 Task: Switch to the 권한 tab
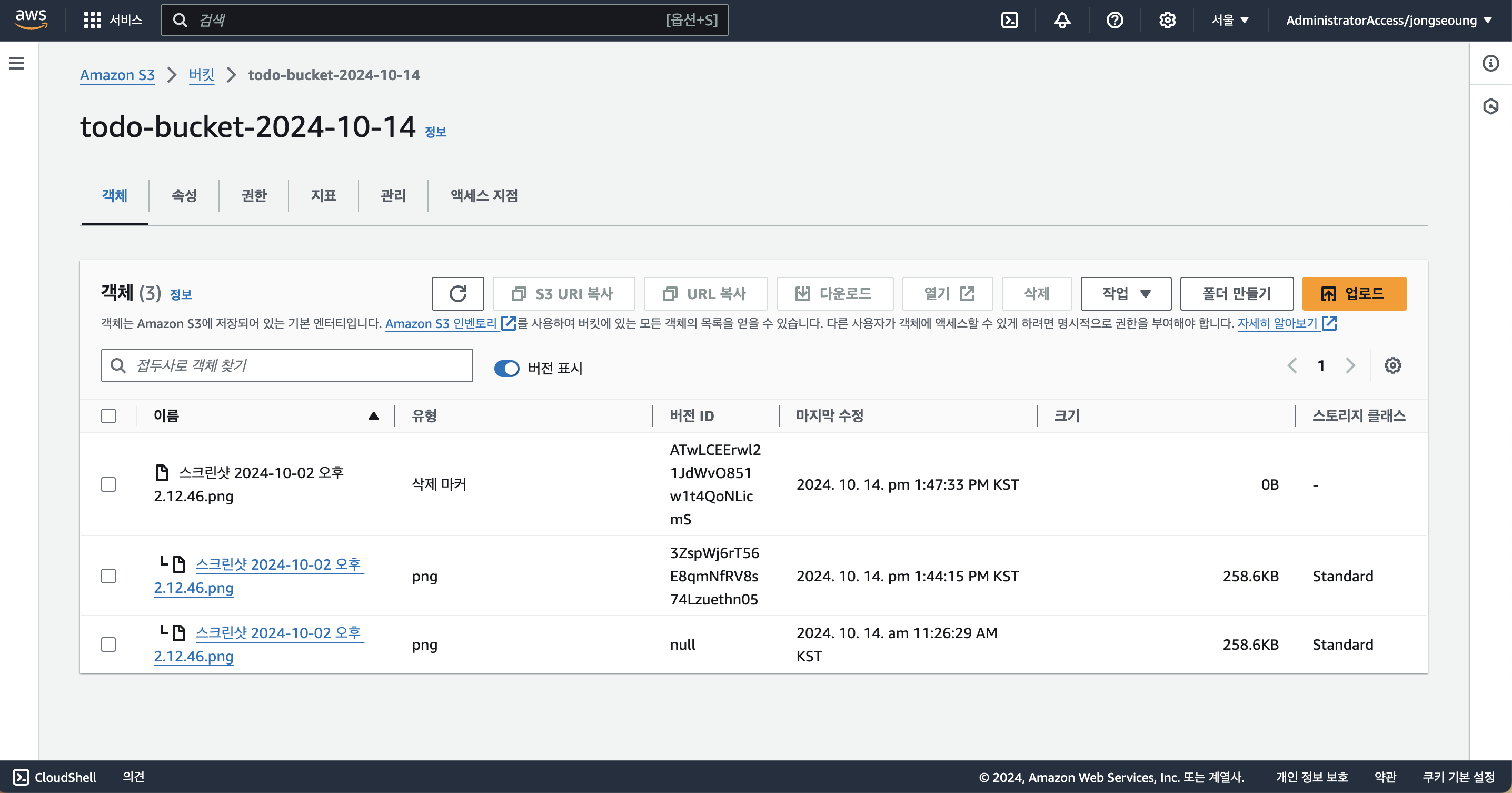254,195
